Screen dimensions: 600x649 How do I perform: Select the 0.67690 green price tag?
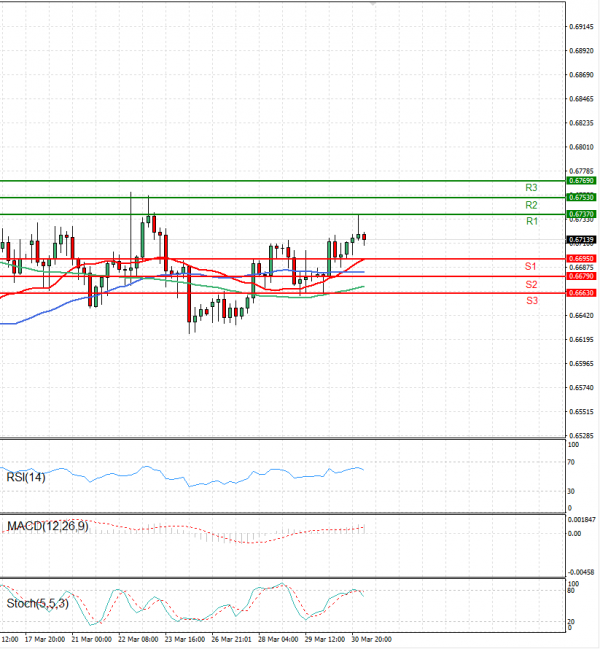pos(581,180)
